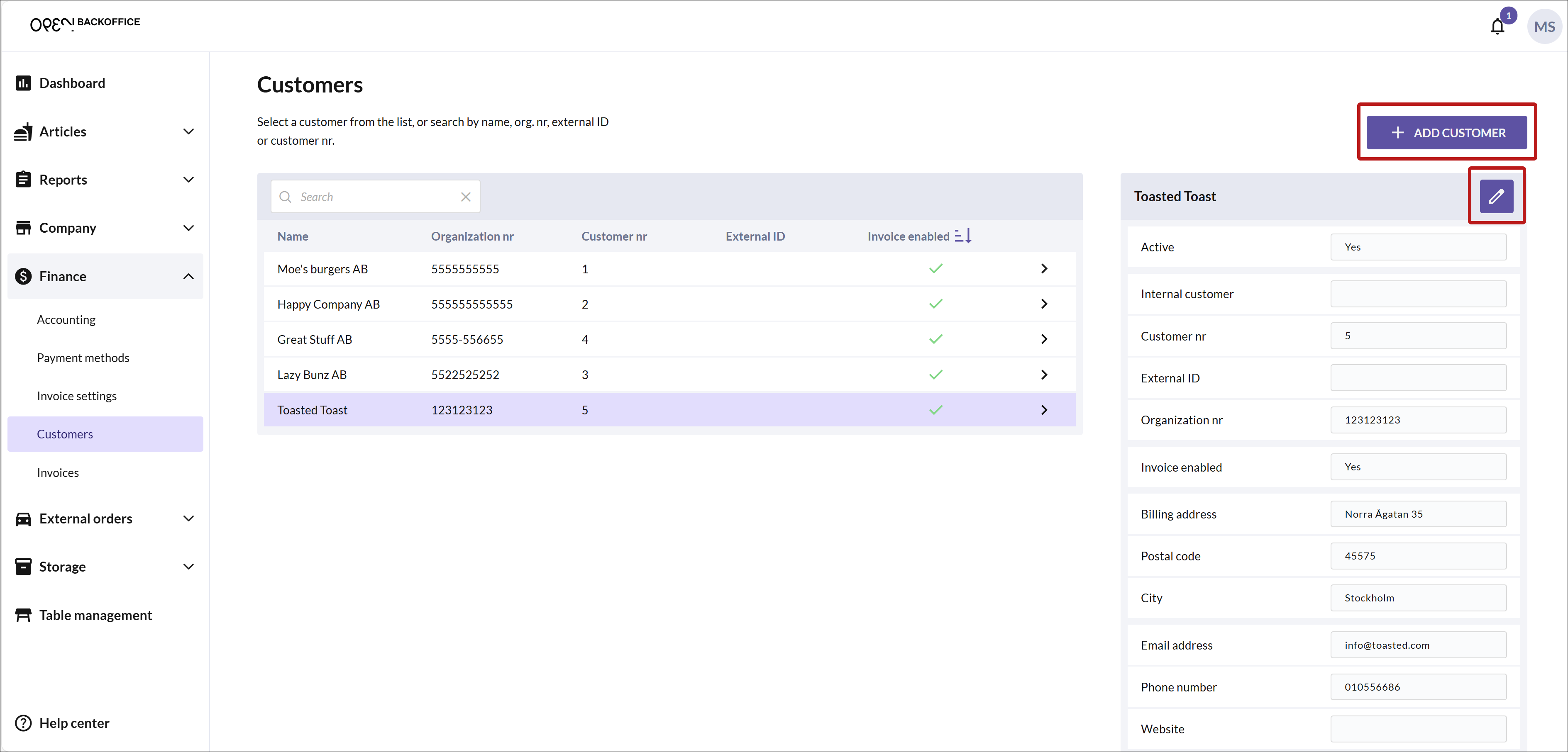This screenshot has width=1568, height=752.
Task: Clear the search field with X
Action: tap(466, 197)
